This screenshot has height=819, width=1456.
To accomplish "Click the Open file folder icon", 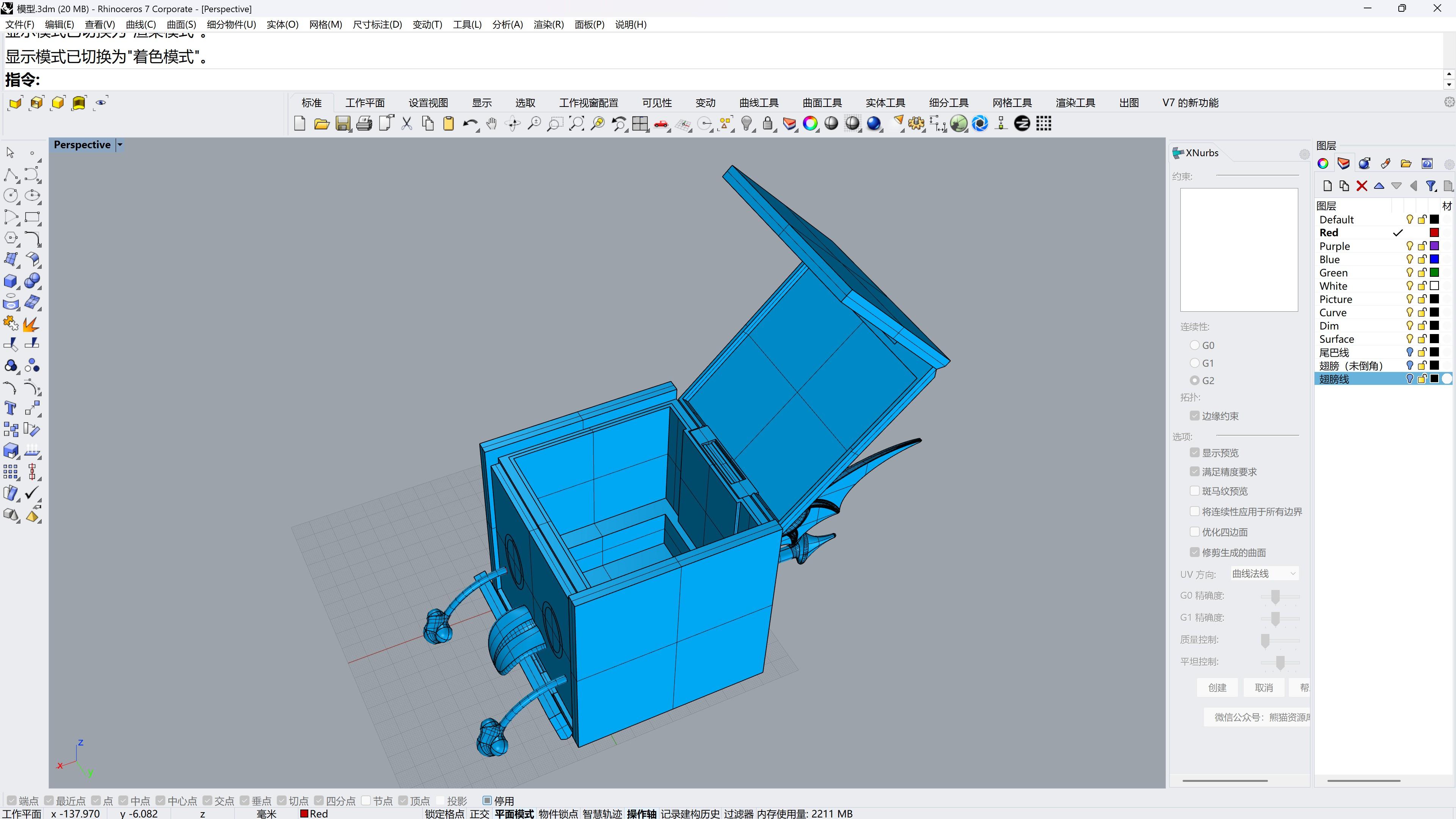I will click(321, 123).
